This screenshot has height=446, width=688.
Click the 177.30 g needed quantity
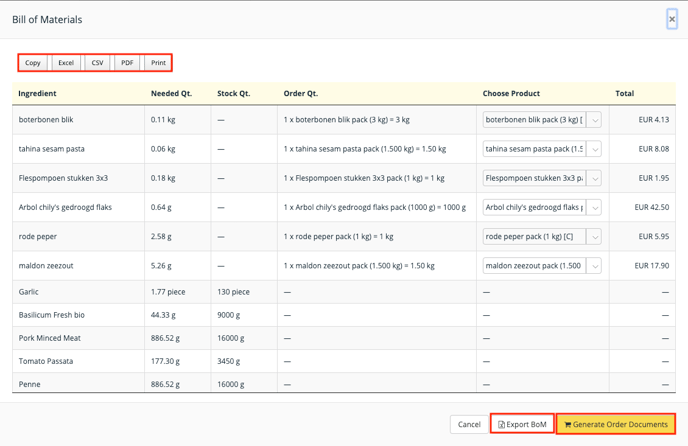pyautogui.click(x=165, y=361)
